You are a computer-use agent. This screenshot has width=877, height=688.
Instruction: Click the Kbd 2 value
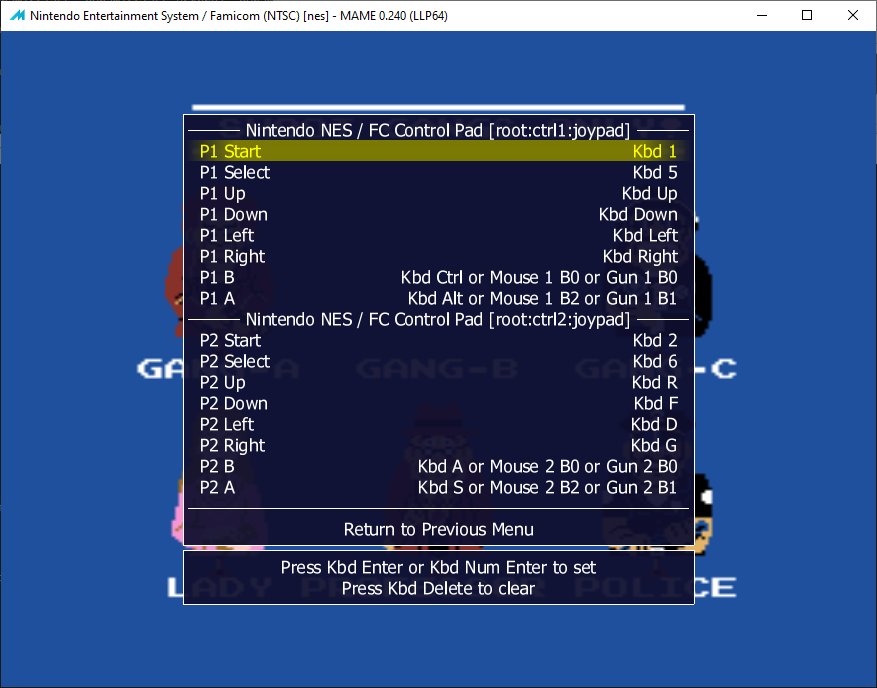[x=654, y=340]
